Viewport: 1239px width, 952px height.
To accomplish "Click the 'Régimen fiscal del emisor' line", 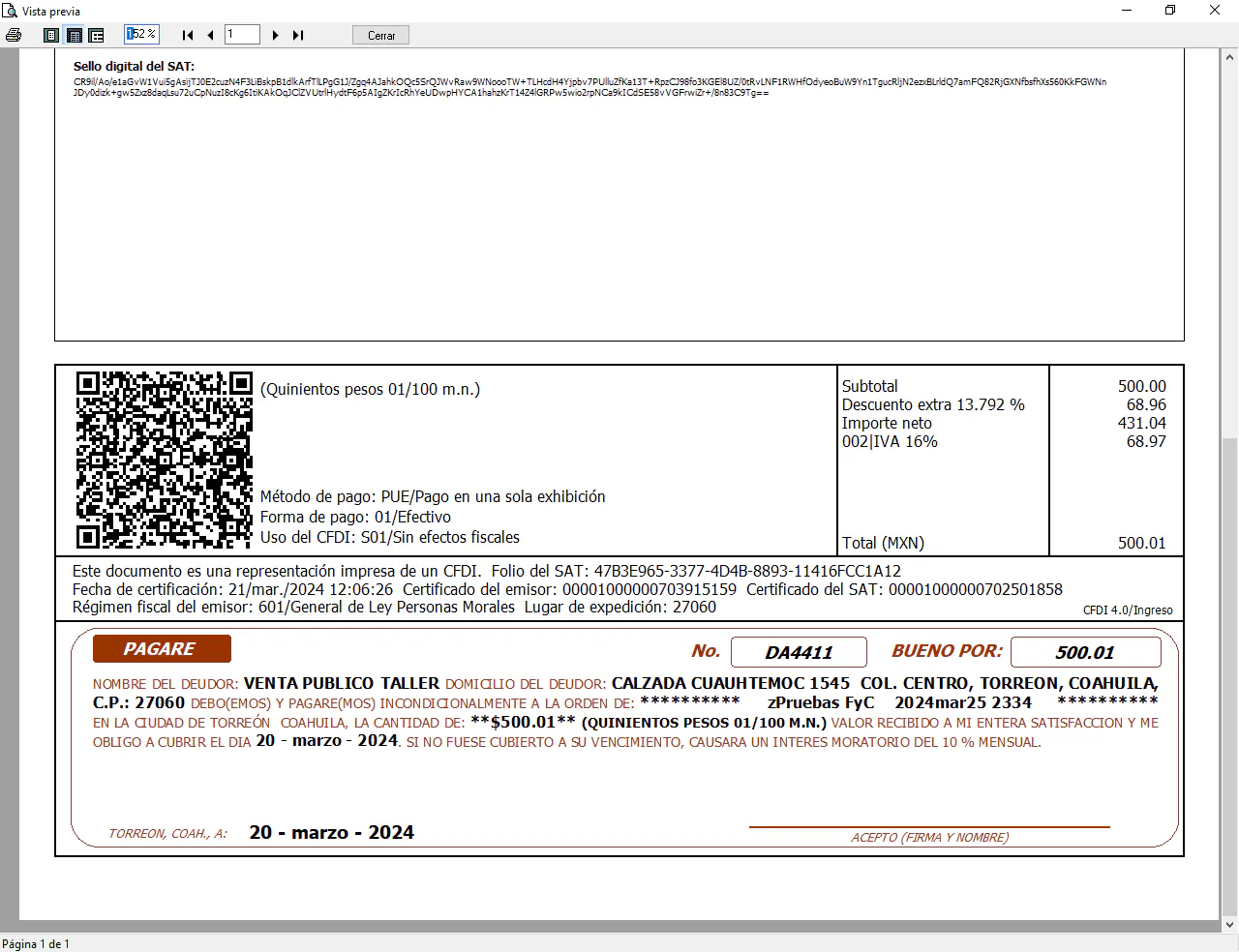I will point(293,608).
